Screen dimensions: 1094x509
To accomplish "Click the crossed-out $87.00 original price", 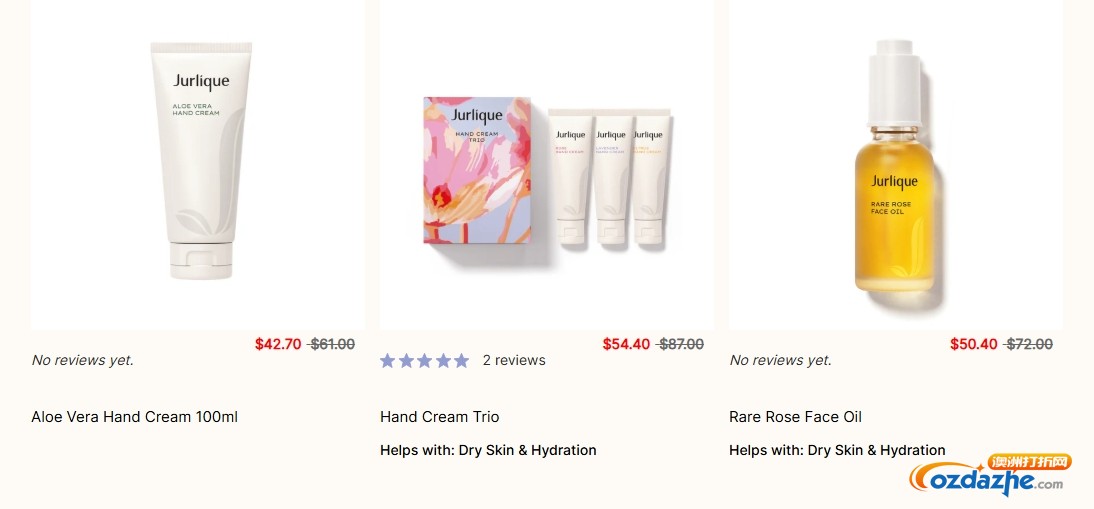I will point(681,344).
